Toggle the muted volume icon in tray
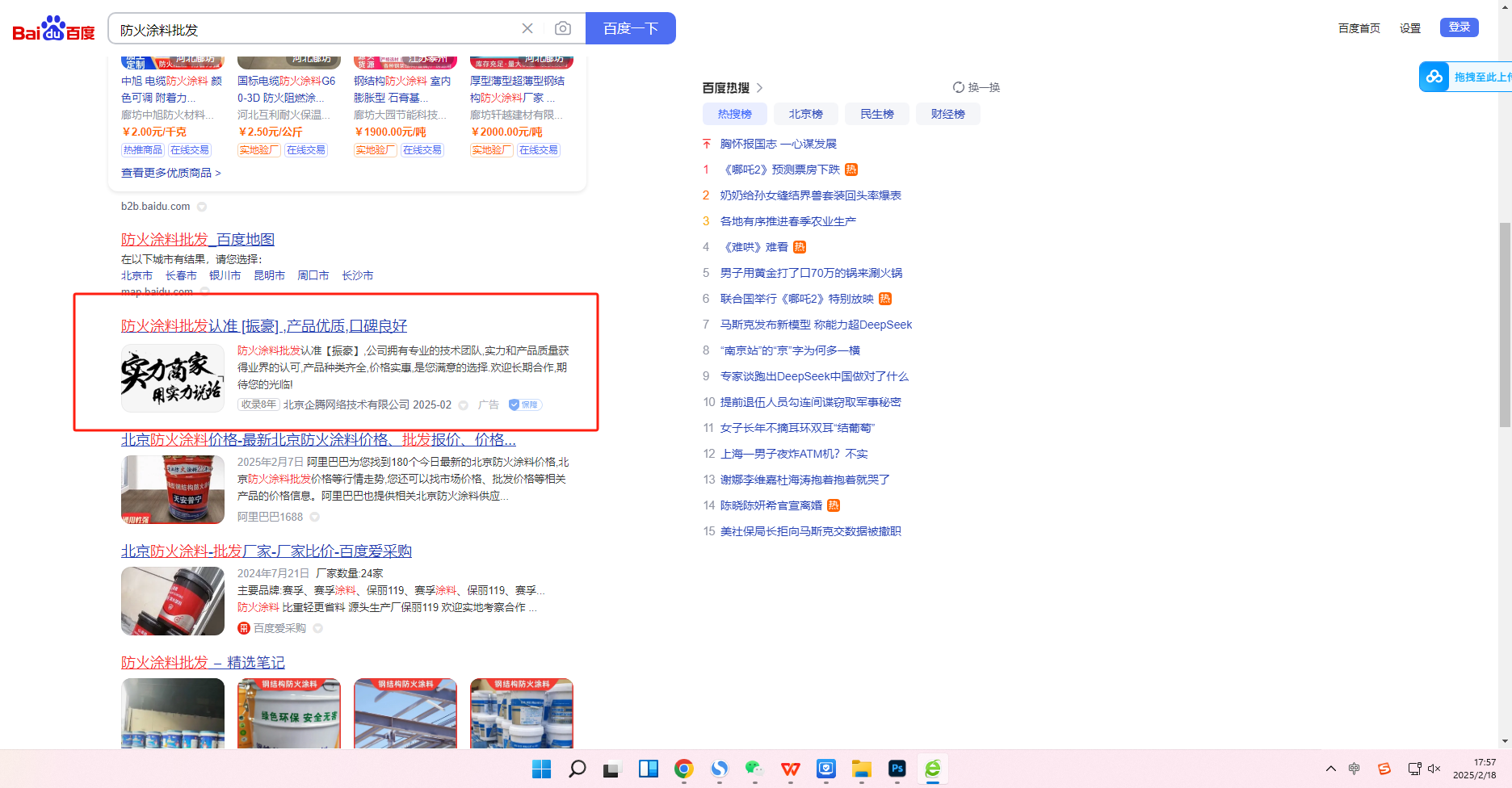 tap(1434, 769)
